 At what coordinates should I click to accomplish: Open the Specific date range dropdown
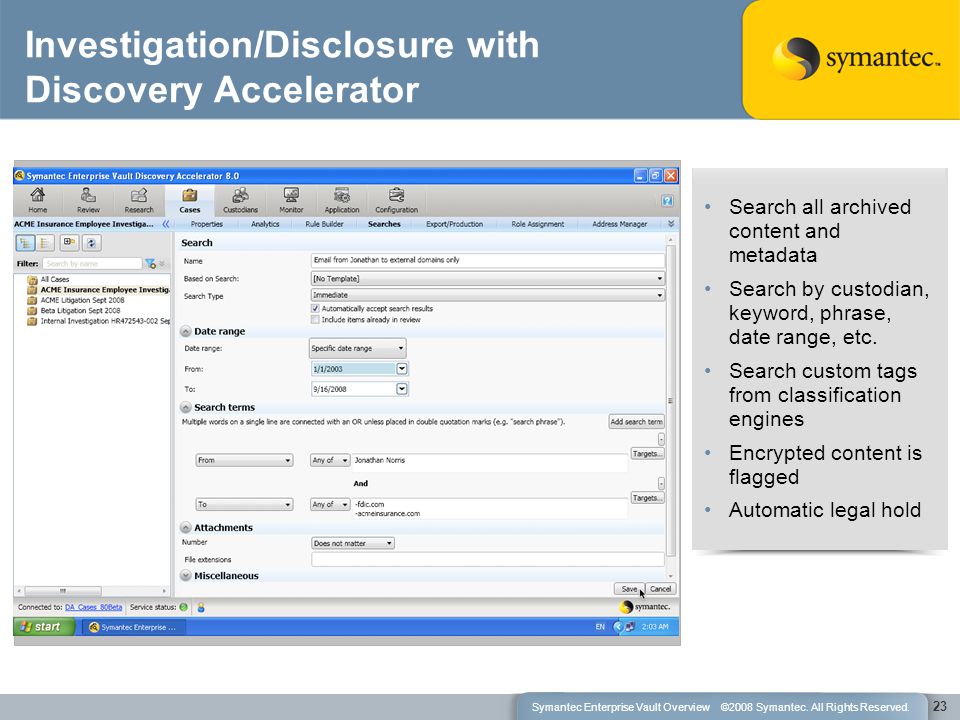358,348
